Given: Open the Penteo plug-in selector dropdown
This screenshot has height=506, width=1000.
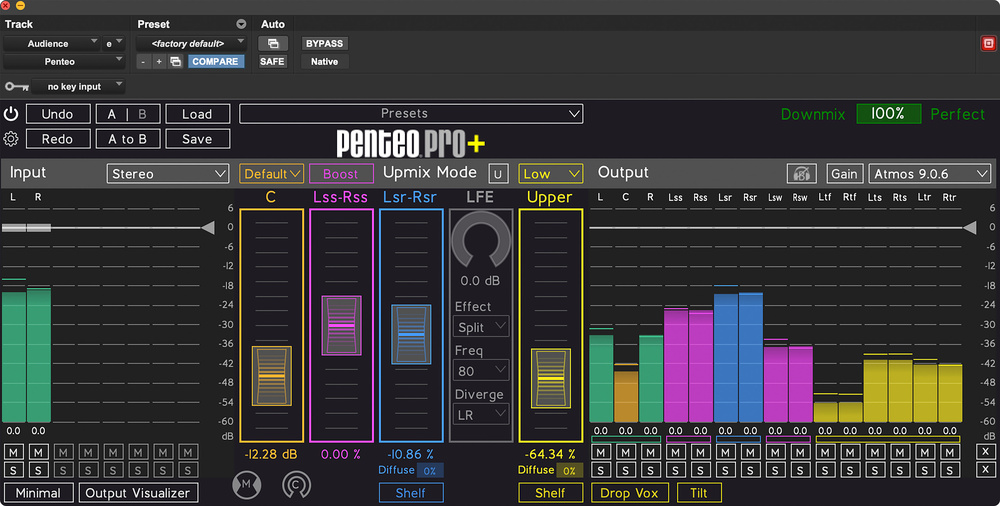Looking at the screenshot, I should point(64,61).
